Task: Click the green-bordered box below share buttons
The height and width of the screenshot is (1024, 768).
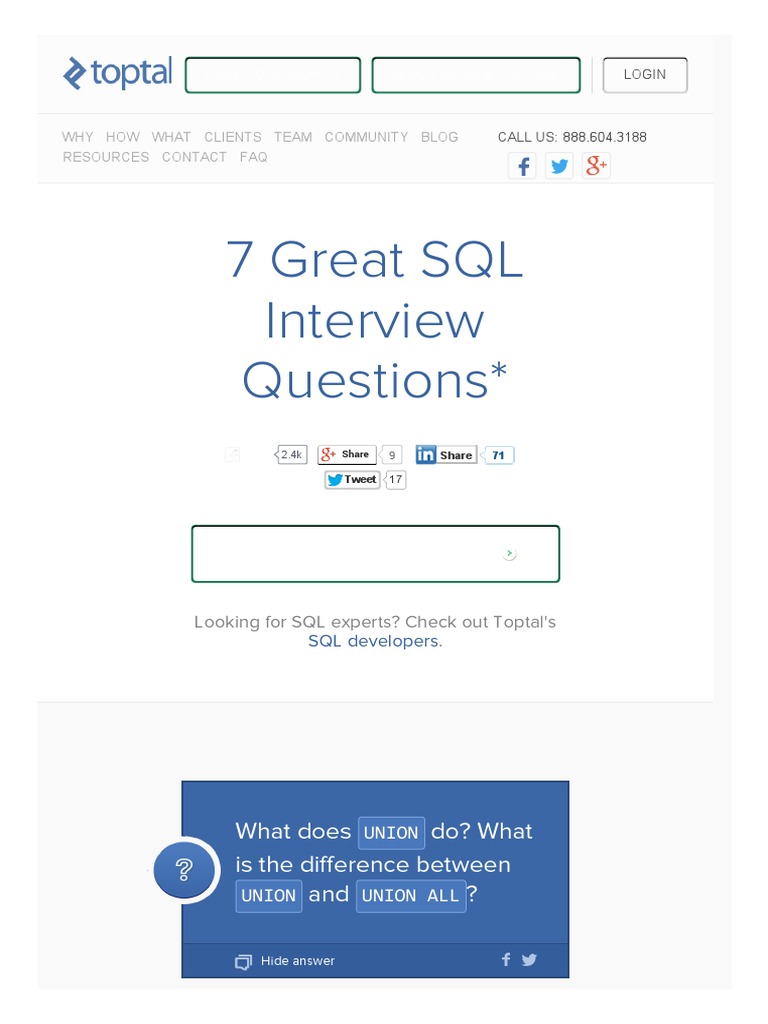Action: 375,554
